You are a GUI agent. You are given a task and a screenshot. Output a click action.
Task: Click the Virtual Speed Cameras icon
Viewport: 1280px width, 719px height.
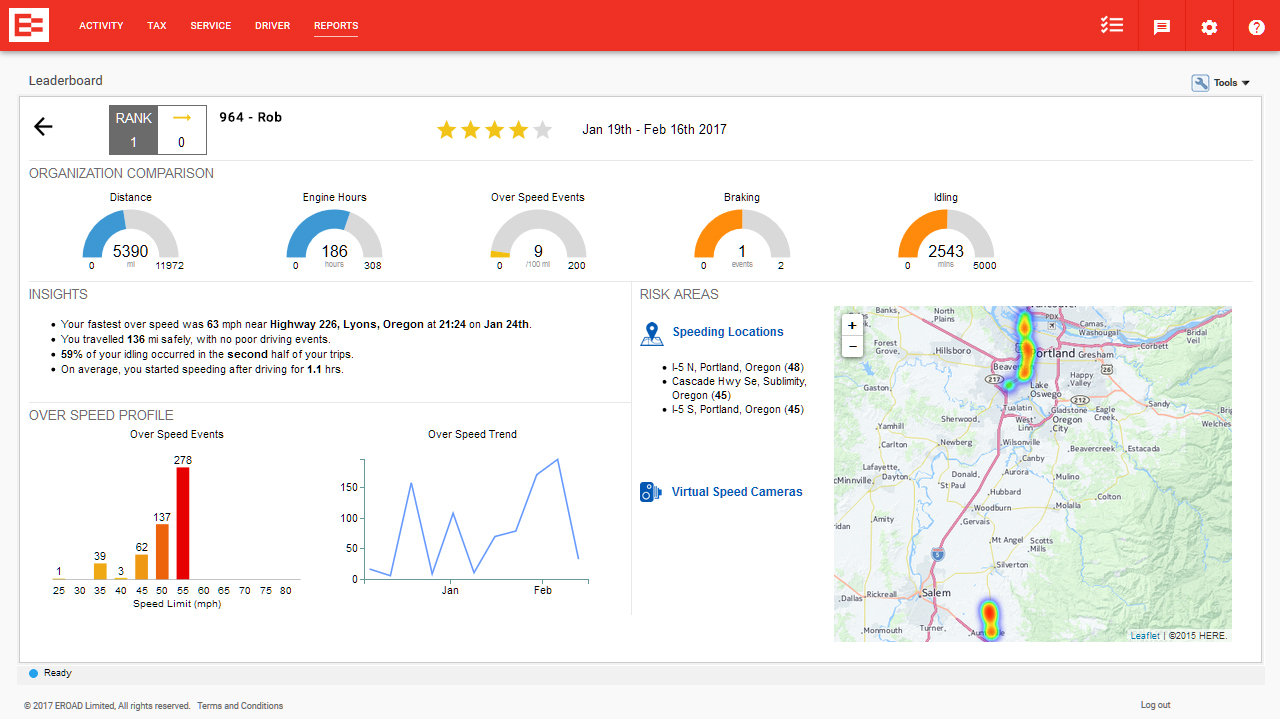pyautogui.click(x=651, y=492)
